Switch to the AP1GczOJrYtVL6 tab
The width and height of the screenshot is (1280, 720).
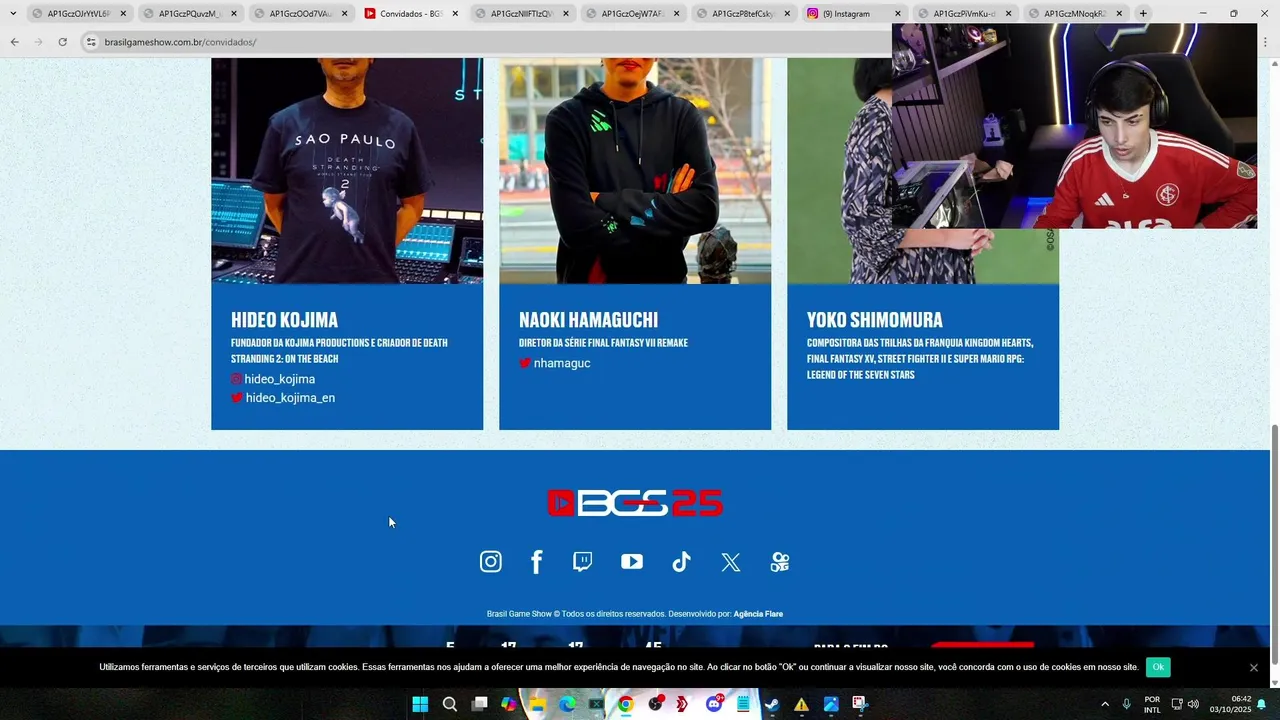pos(80,14)
